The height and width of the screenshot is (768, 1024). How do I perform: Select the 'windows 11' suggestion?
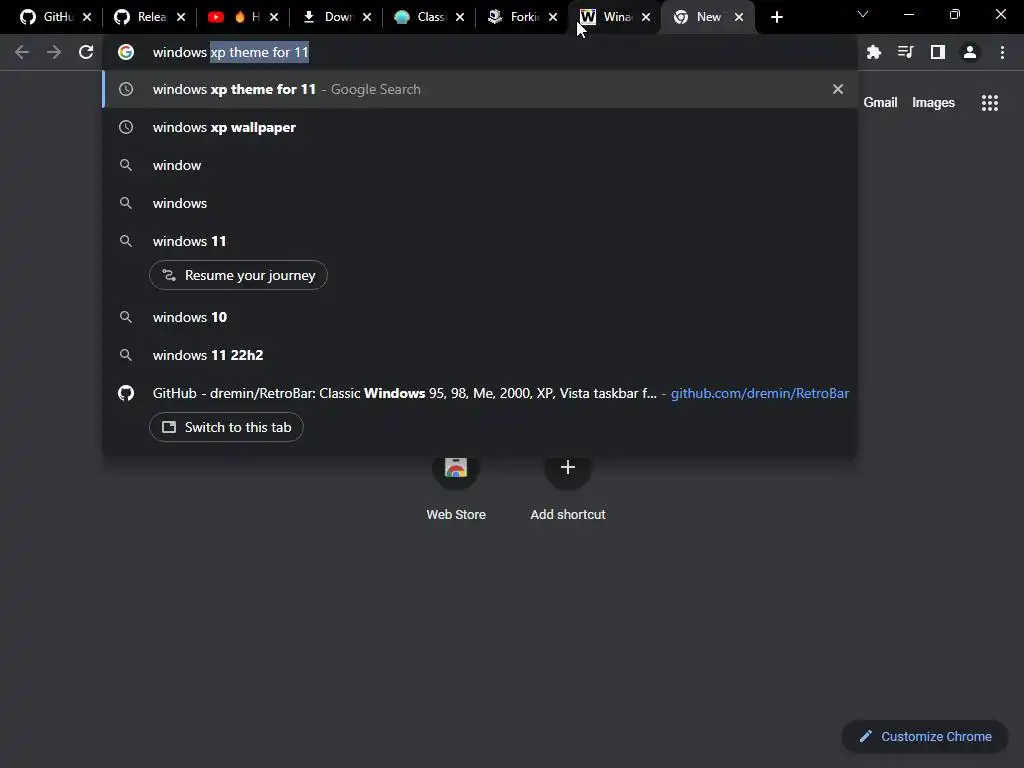480,241
